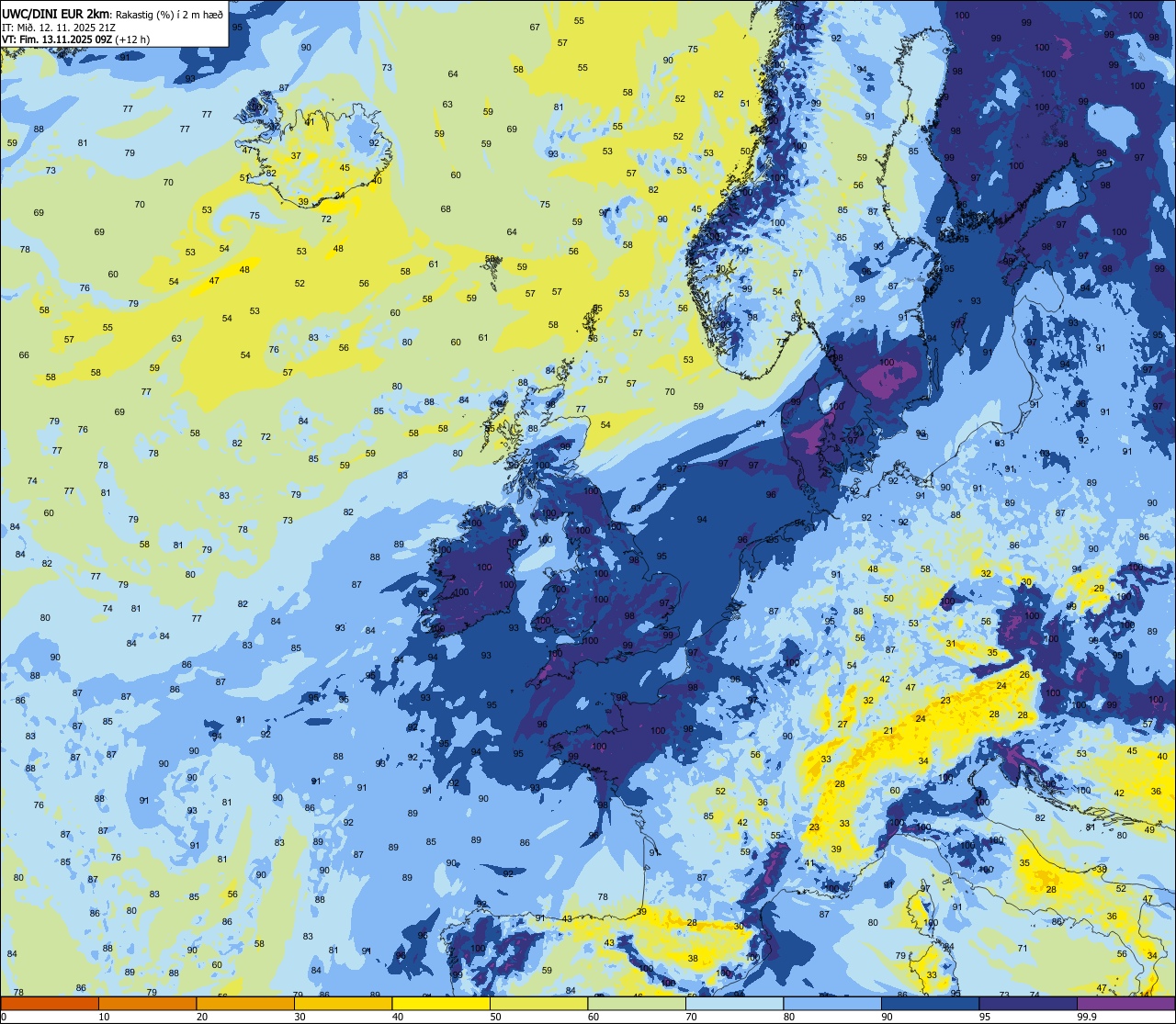Click the pale yellow 50–60 legend swatch
1176x1024 pixels.
538,1003
